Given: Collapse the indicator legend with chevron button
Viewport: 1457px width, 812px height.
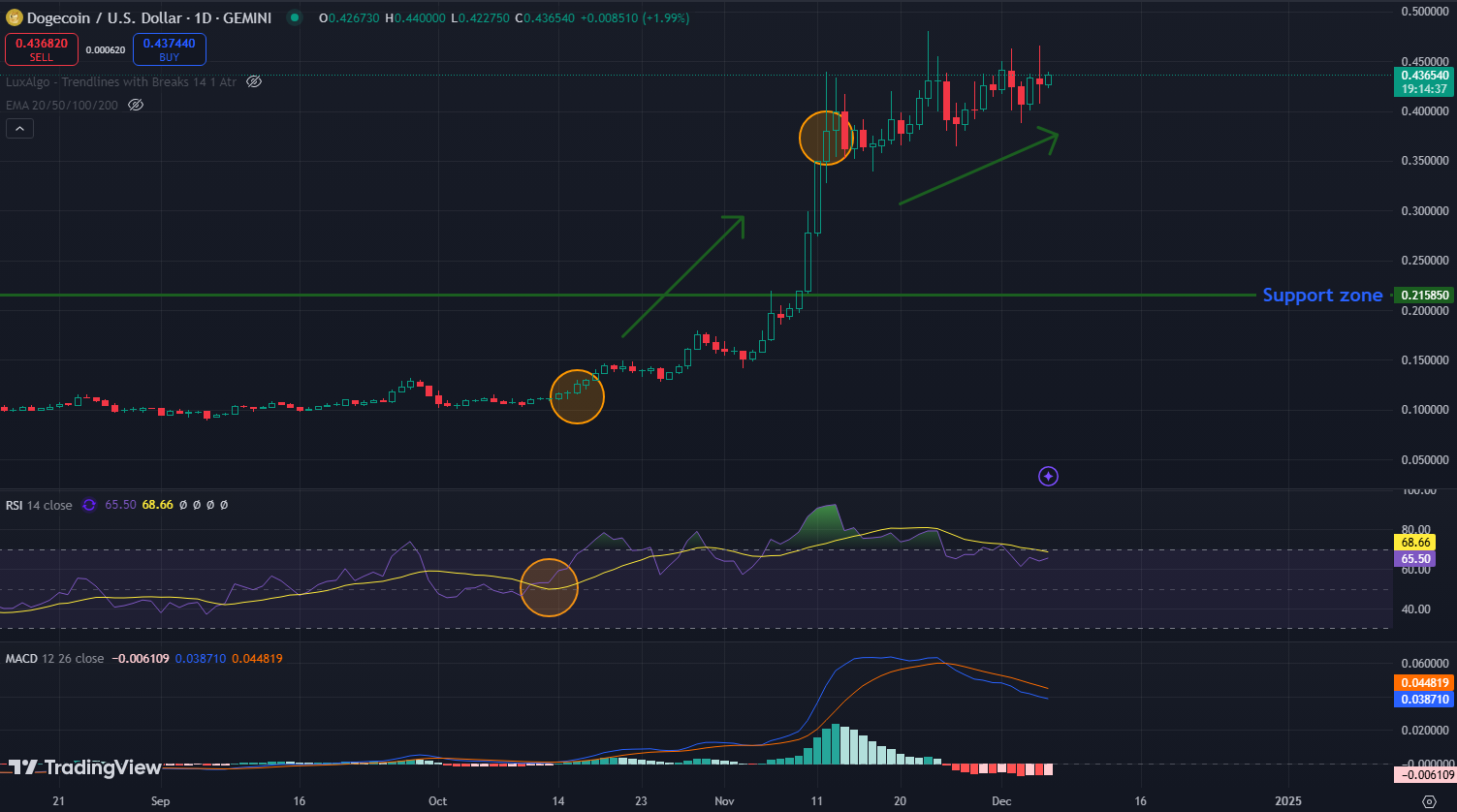Looking at the screenshot, I should click(x=19, y=128).
